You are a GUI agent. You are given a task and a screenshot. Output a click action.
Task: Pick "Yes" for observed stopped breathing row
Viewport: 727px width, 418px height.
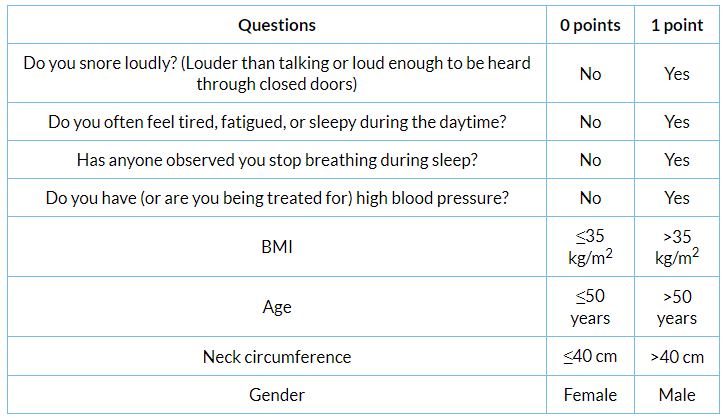[677, 160]
